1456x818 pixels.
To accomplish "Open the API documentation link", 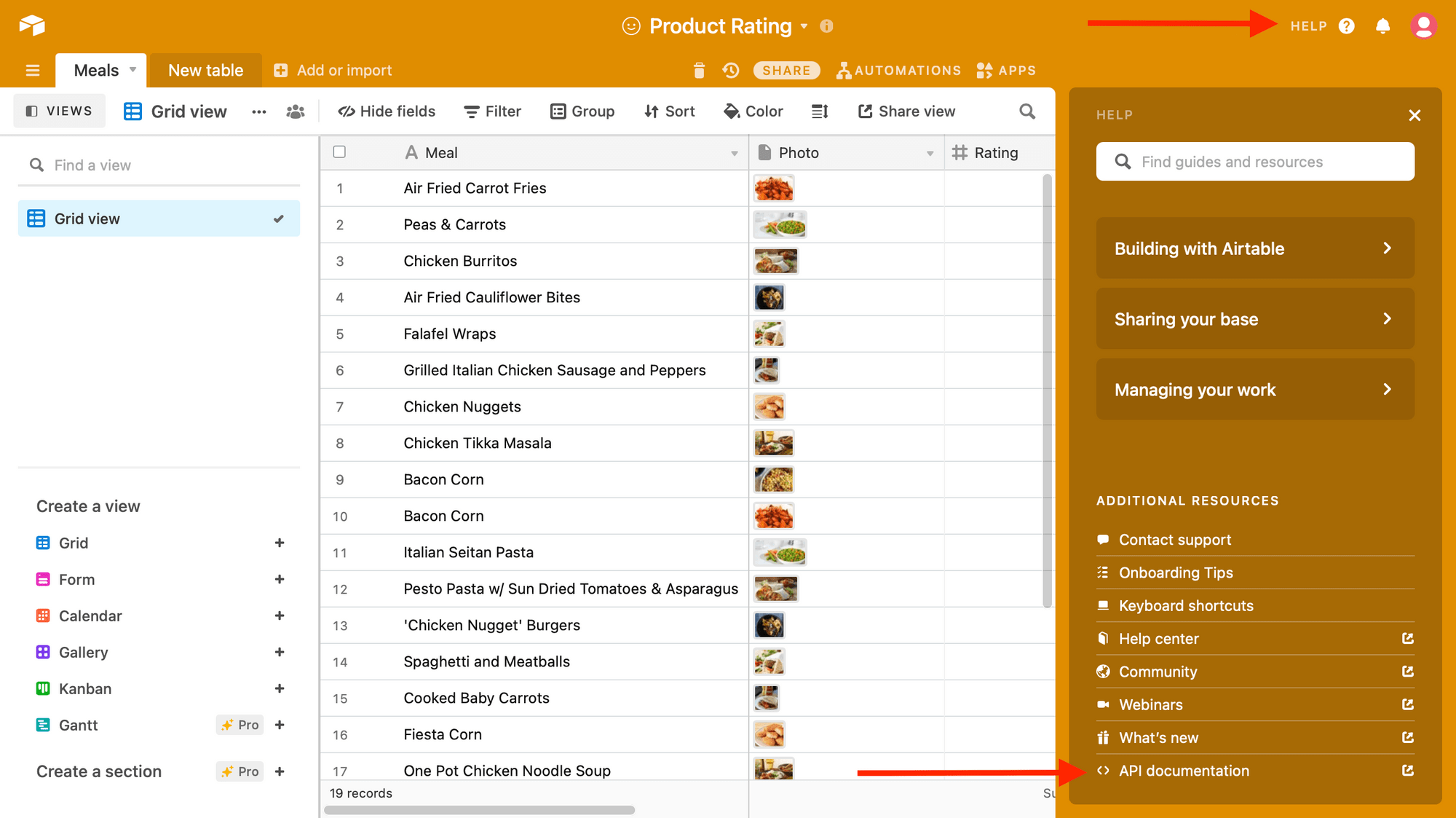I will (1183, 771).
